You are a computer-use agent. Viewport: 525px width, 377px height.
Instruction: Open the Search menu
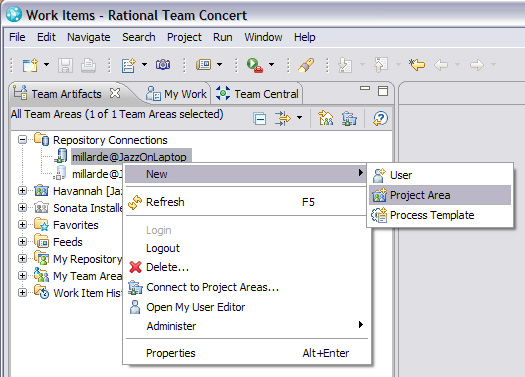coord(139,37)
